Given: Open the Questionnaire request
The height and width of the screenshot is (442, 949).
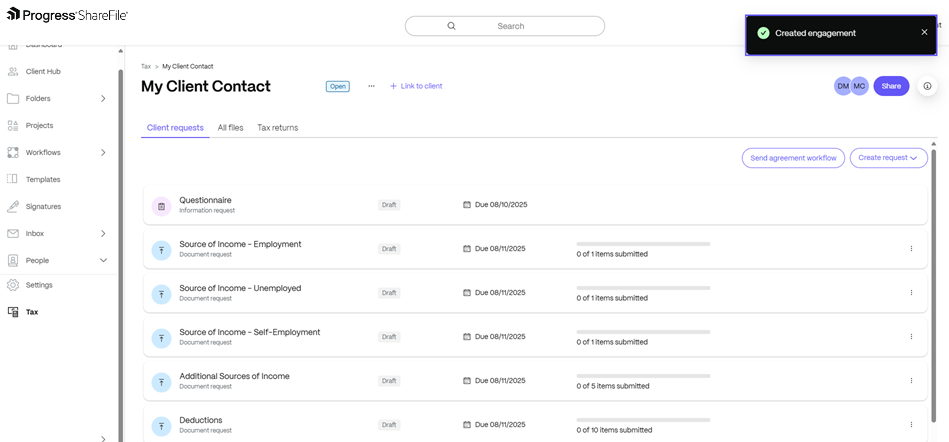Looking at the screenshot, I should coord(535,205).
